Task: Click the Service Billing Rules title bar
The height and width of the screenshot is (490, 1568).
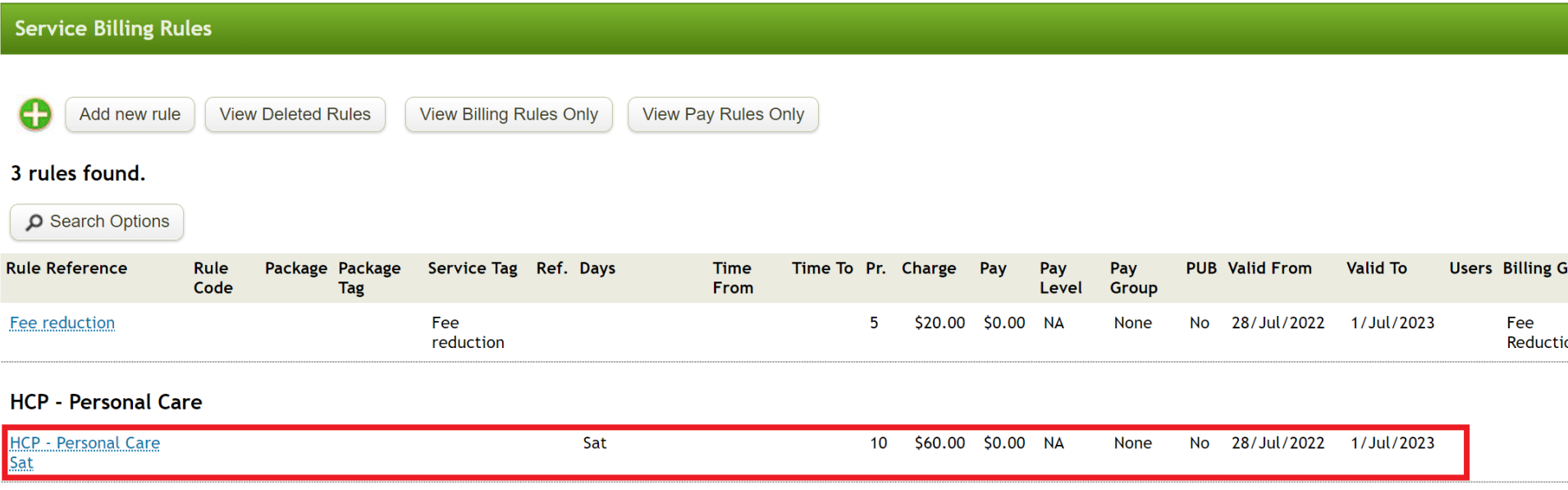Action: tap(112, 27)
